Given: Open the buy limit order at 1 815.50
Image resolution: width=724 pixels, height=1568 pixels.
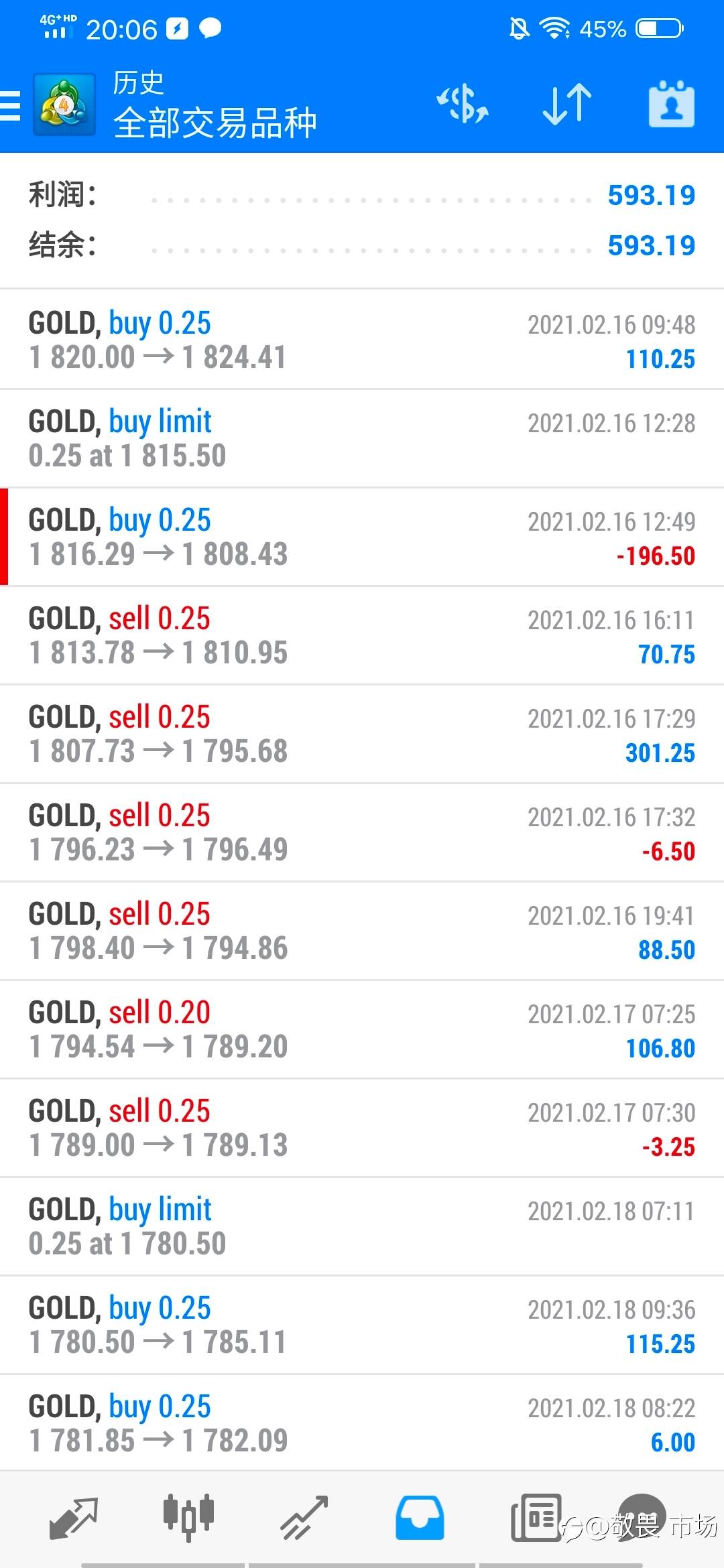Looking at the screenshot, I should click(x=362, y=438).
